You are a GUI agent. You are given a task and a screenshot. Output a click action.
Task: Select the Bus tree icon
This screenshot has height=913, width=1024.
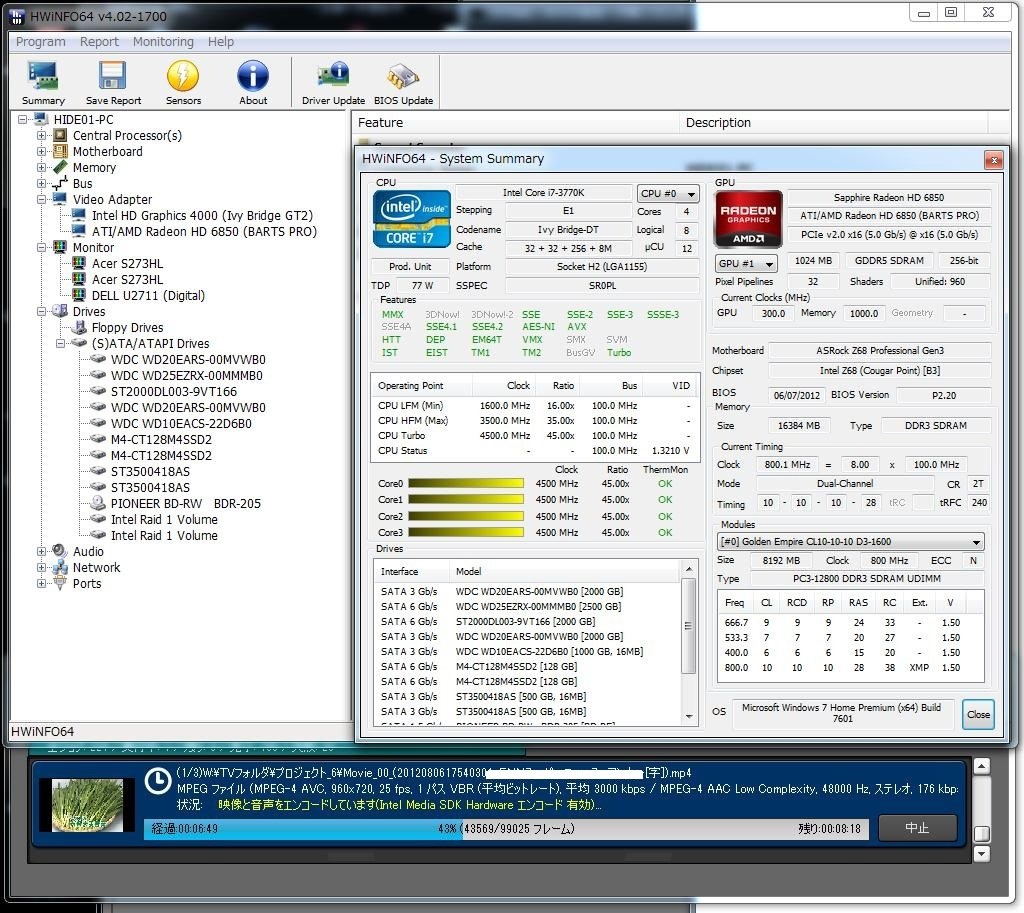point(60,184)
